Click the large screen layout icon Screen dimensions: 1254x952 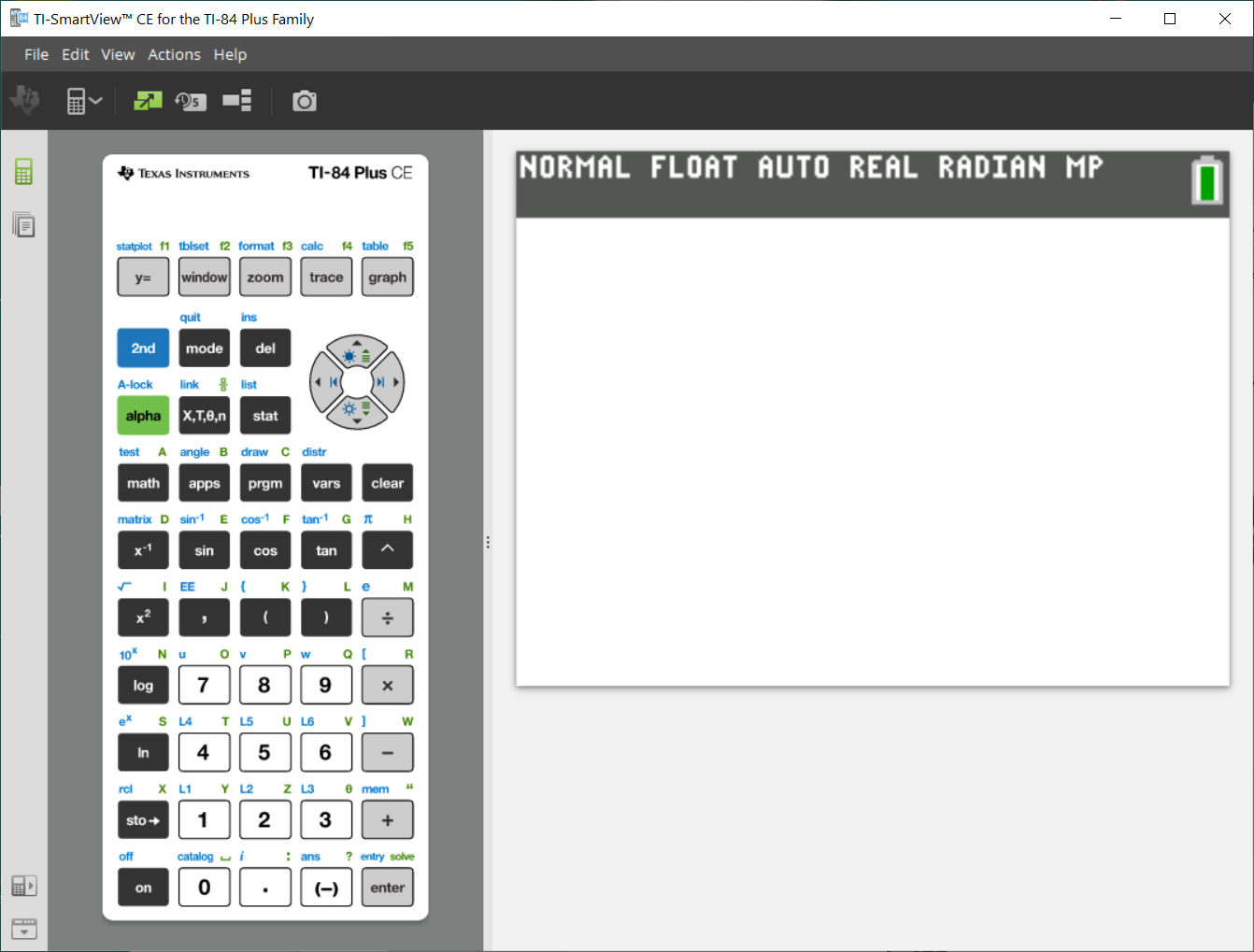(237, 101)
